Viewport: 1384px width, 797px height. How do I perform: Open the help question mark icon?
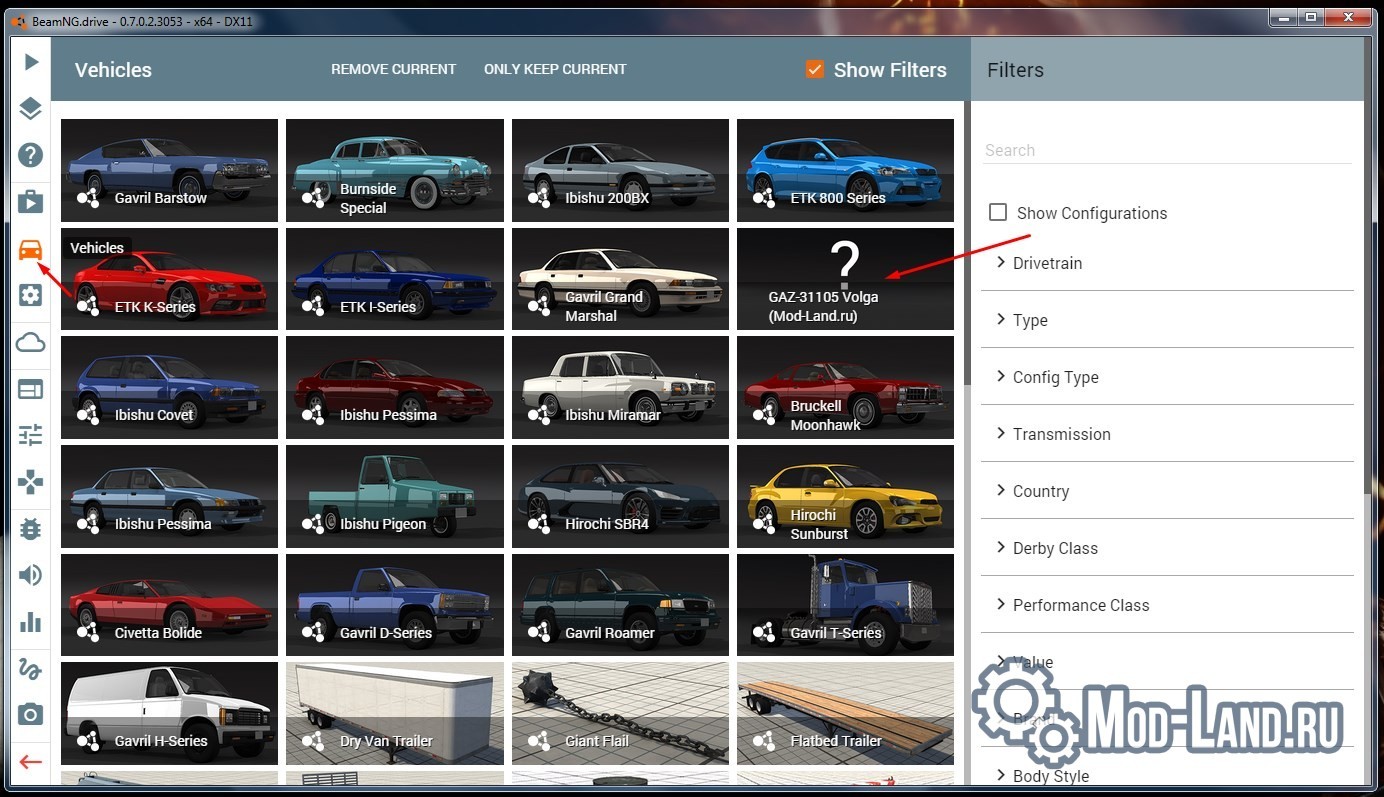(31, 155)
